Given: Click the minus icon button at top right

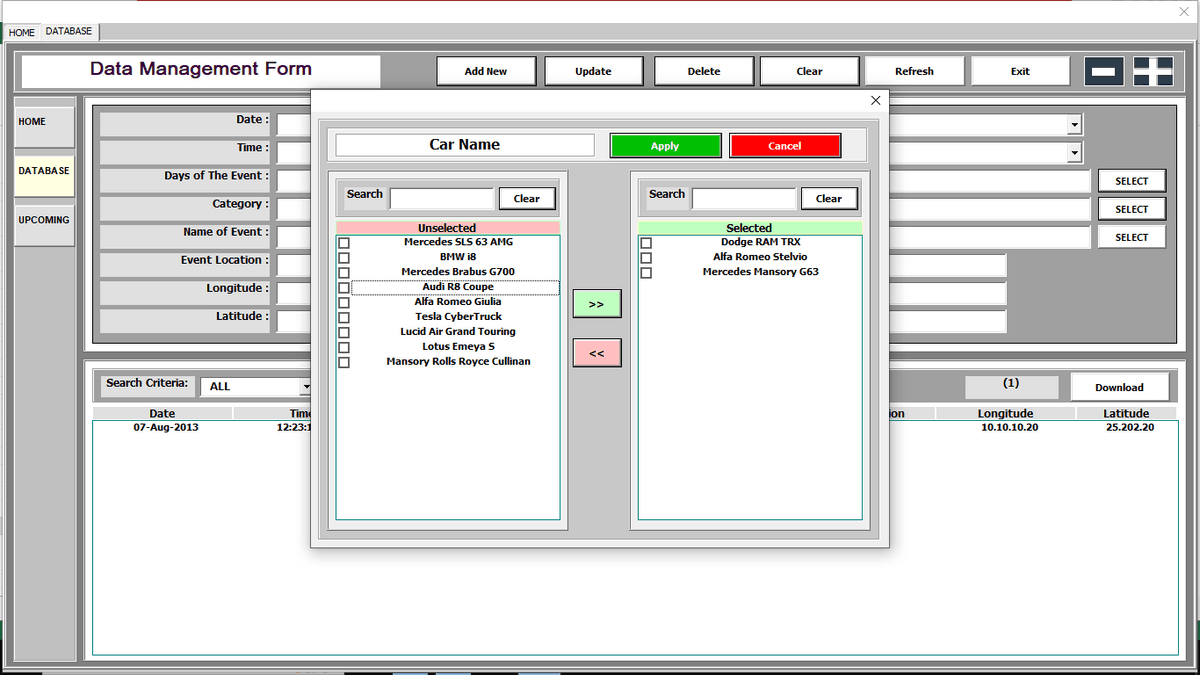Looking at the screenshot, I should 1104,72.
